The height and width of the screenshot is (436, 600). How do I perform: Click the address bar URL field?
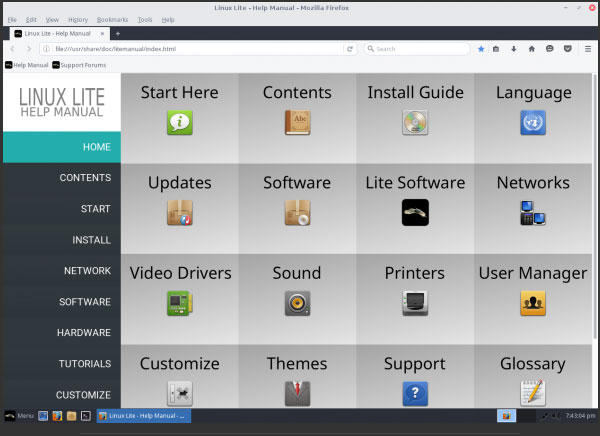click(x=198, y=49)
